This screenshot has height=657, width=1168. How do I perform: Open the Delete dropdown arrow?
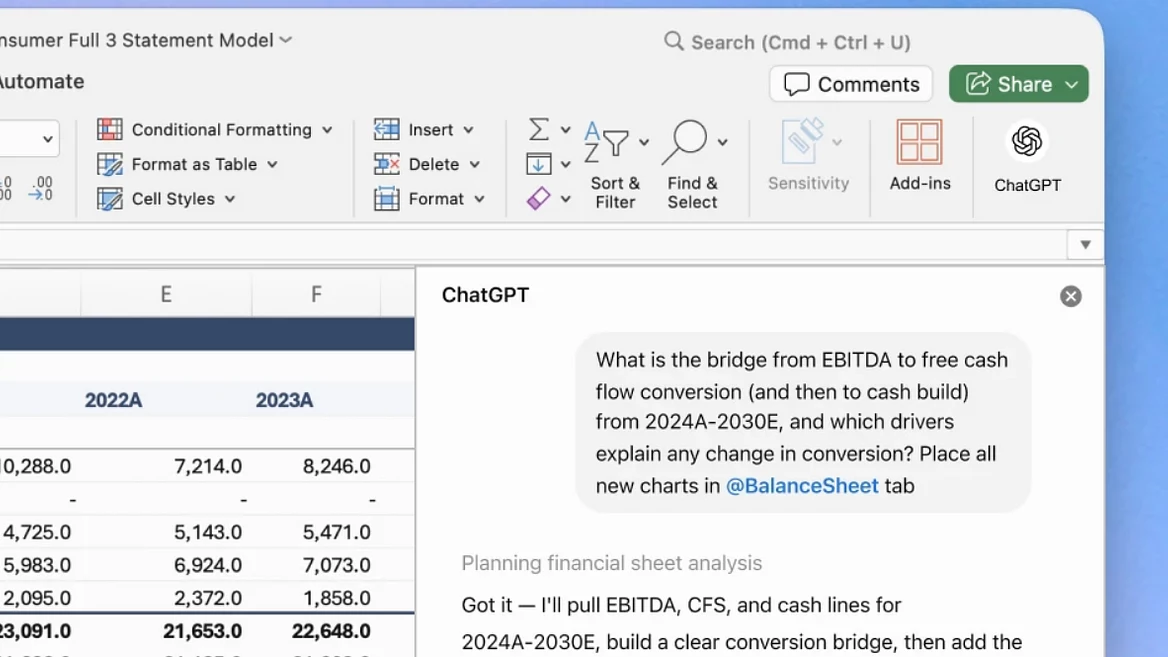[x=474, y=165]
